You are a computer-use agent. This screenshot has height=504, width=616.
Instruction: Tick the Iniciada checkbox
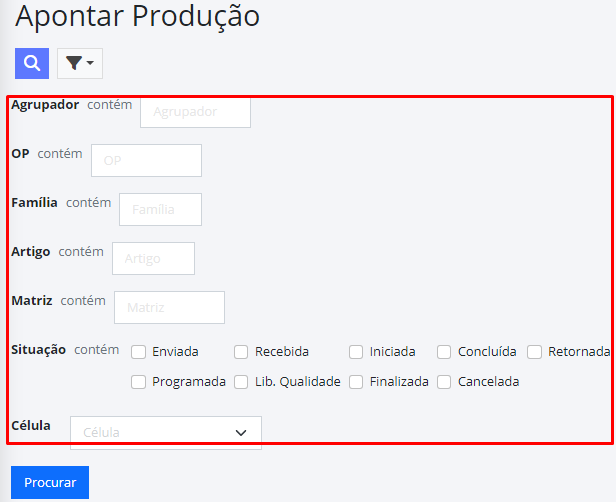[x=356, y=352]
